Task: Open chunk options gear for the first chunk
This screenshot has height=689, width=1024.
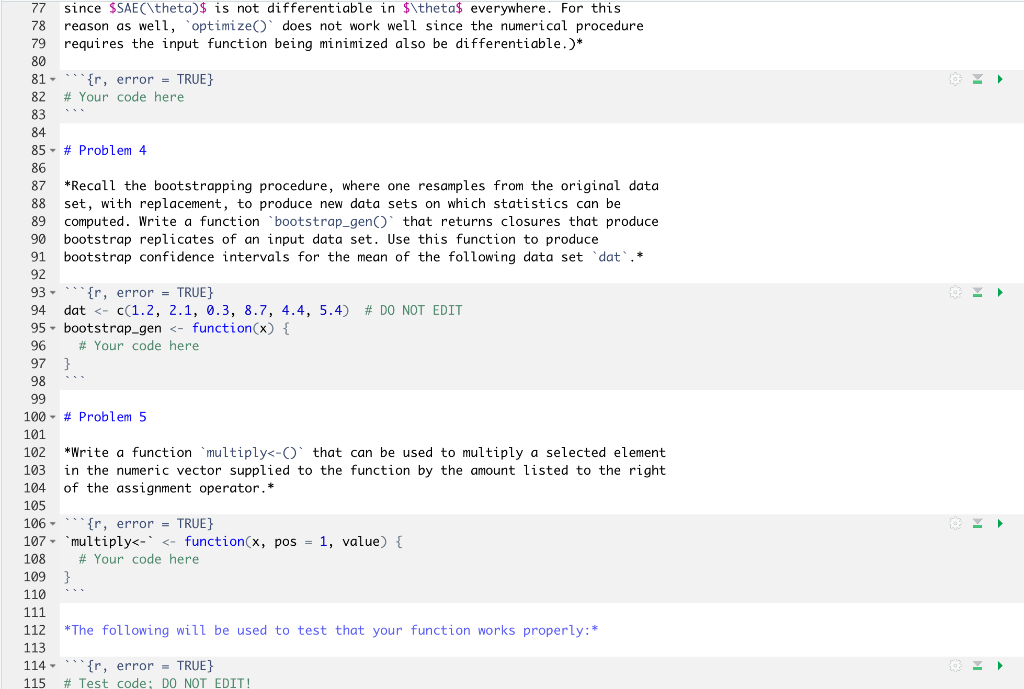Action: coord(955,79)
